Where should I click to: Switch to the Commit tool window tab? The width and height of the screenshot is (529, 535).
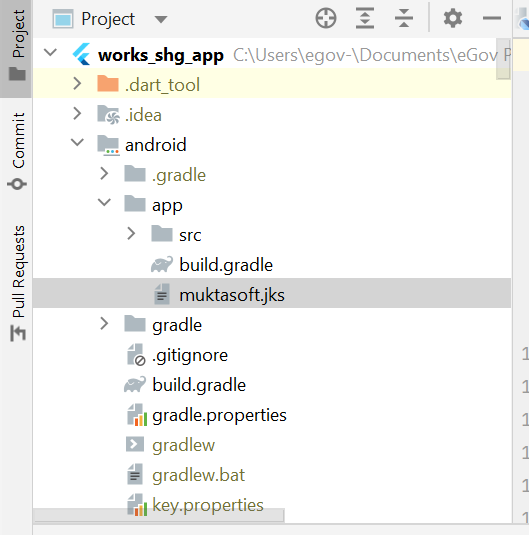pos(17,150)
